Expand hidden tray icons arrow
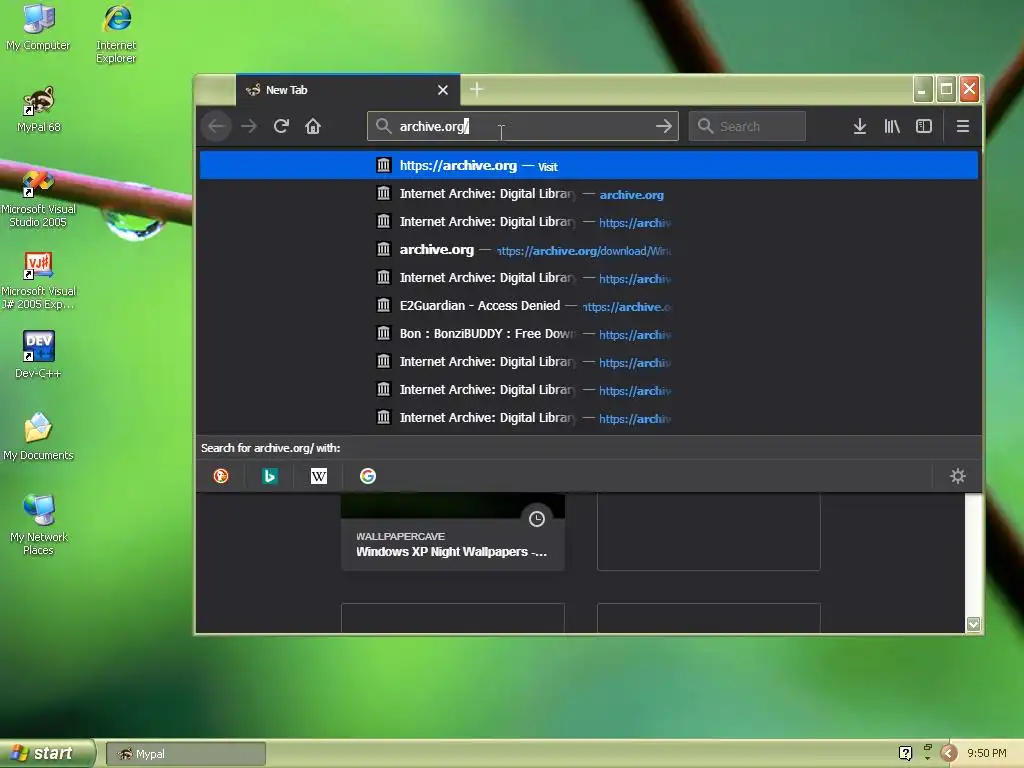Viewport: 1024px width, 768px height. [948, 754]
